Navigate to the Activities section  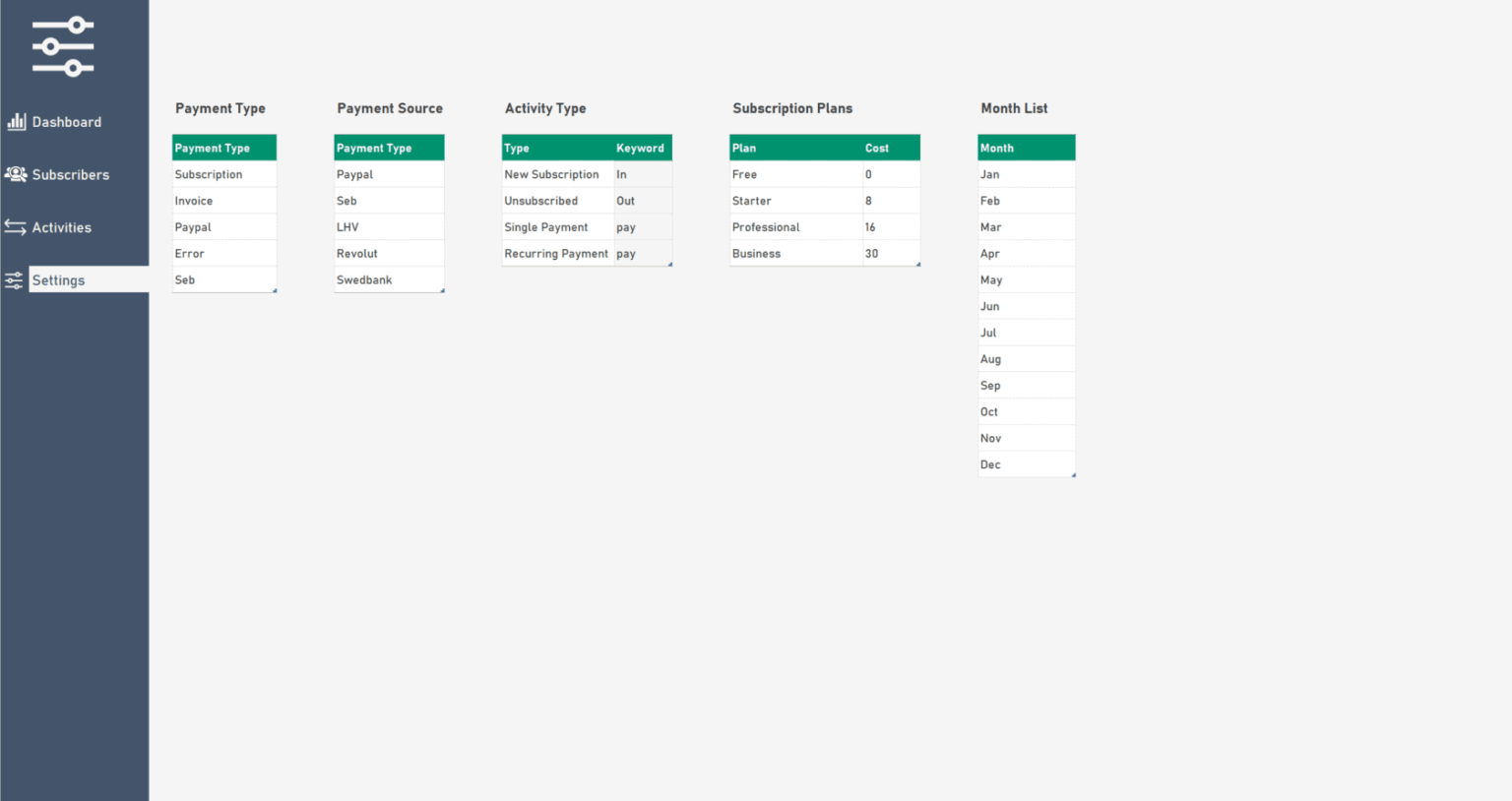61,226
